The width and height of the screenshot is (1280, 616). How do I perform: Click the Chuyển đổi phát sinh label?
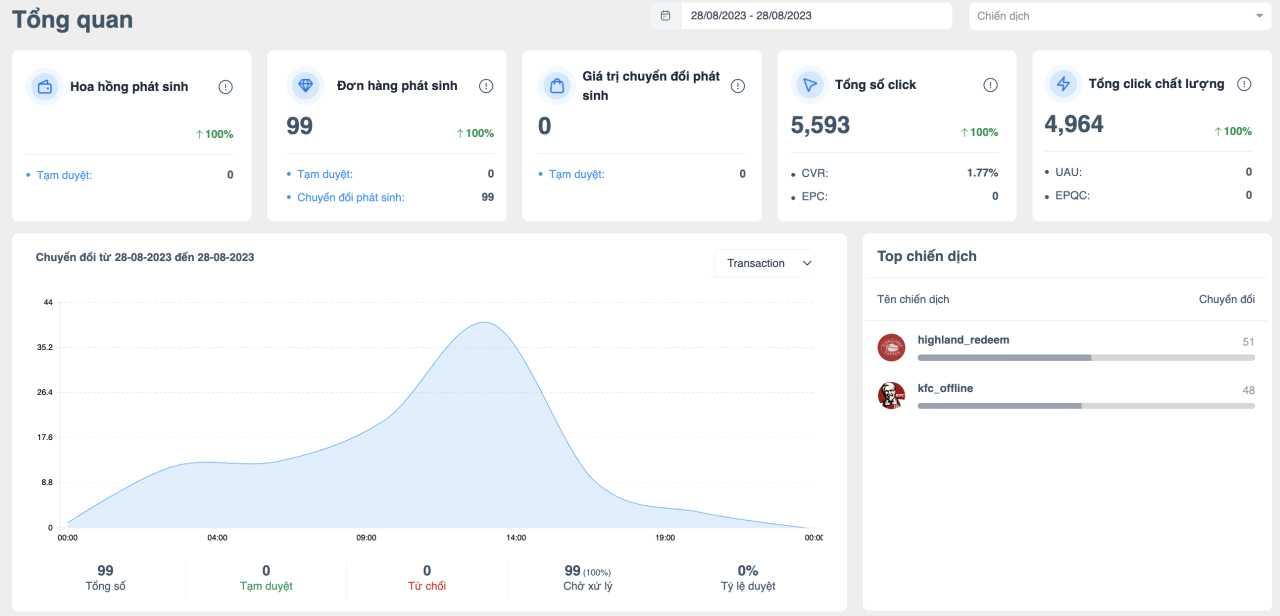350,197
